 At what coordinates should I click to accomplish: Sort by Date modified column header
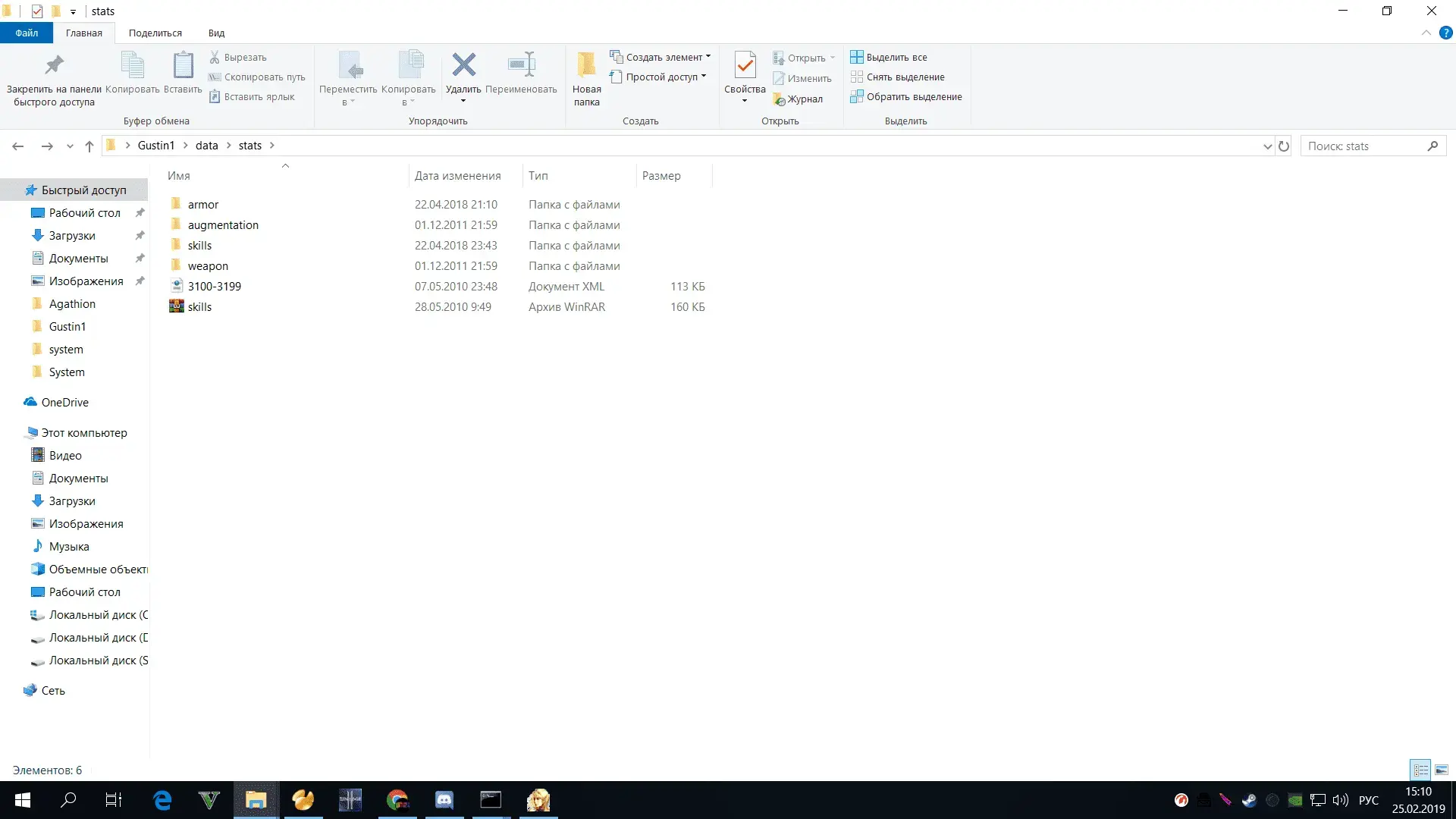click(465, 175)
